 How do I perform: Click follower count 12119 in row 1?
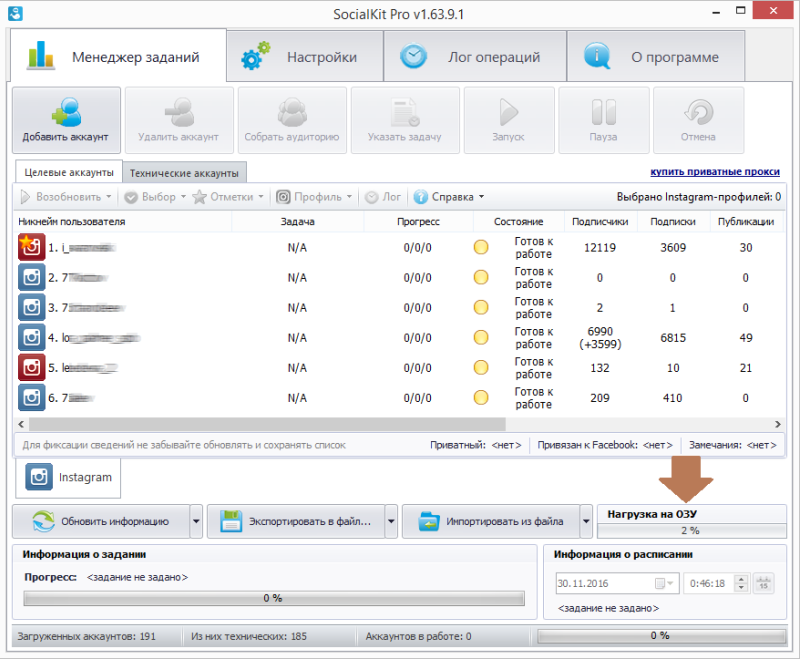coord(600,248)
